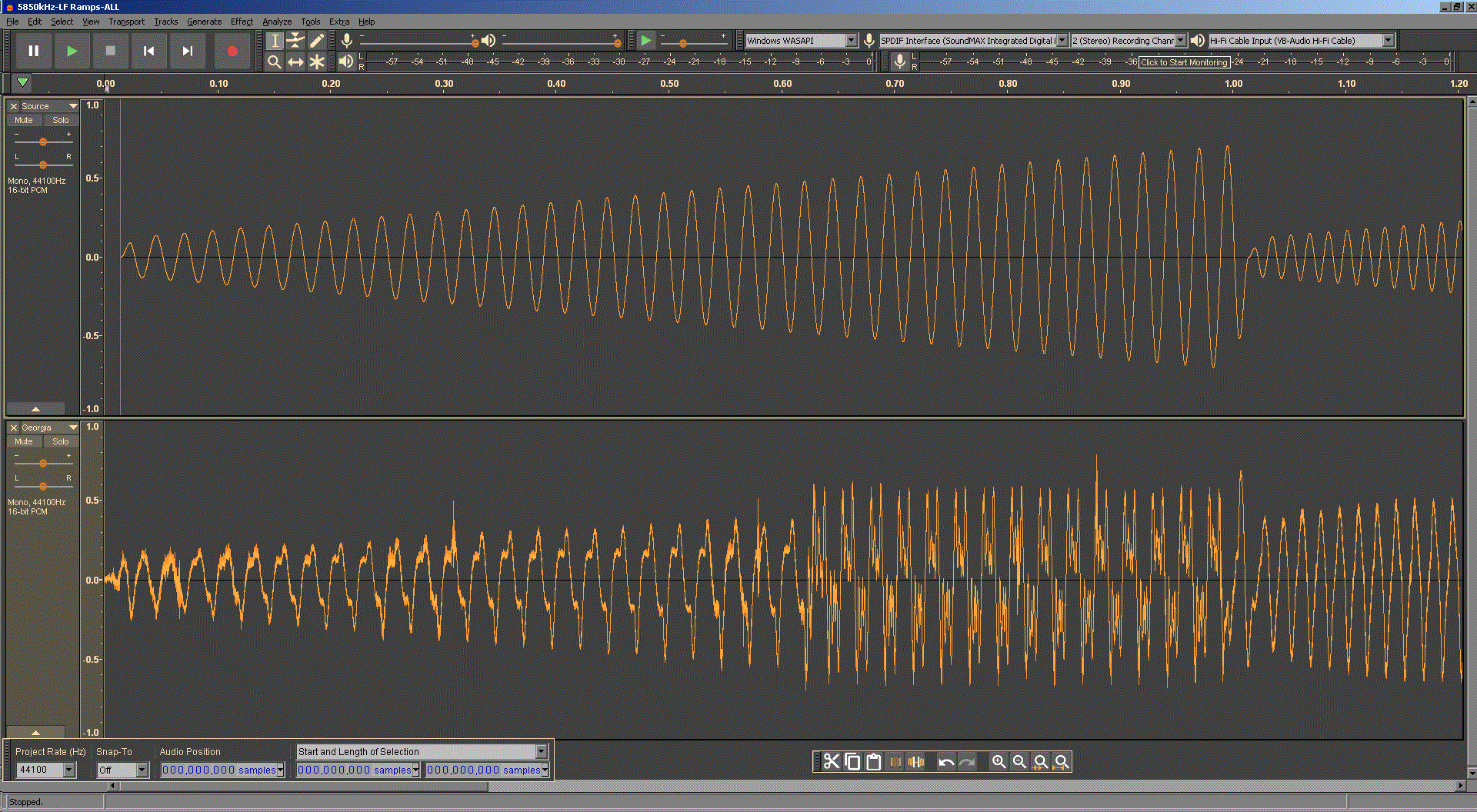1477x812 pixels.
Task: Select the Envelope tool
Action: click(x=295, y=41)
